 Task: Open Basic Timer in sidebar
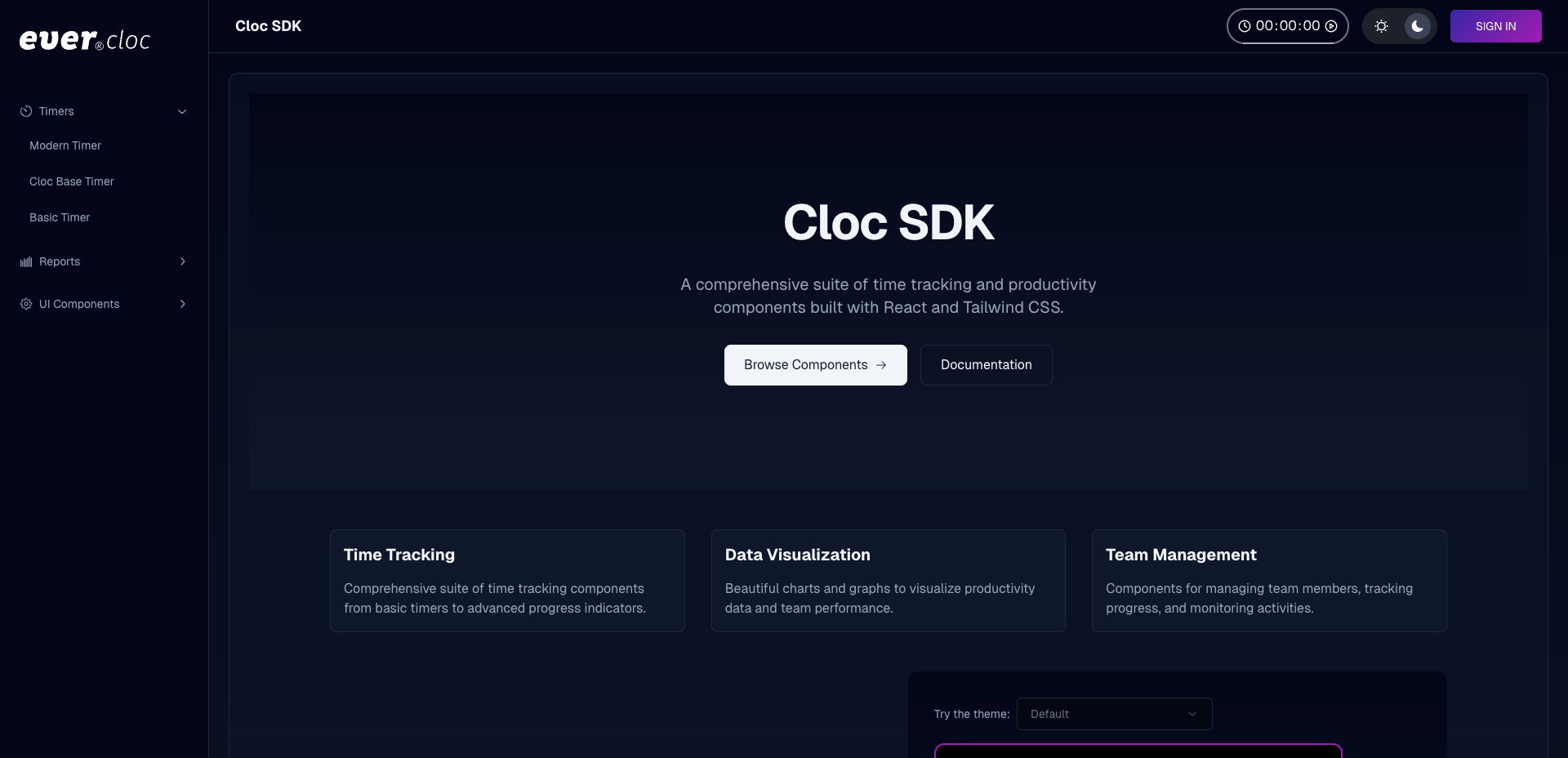click(60, 217)
